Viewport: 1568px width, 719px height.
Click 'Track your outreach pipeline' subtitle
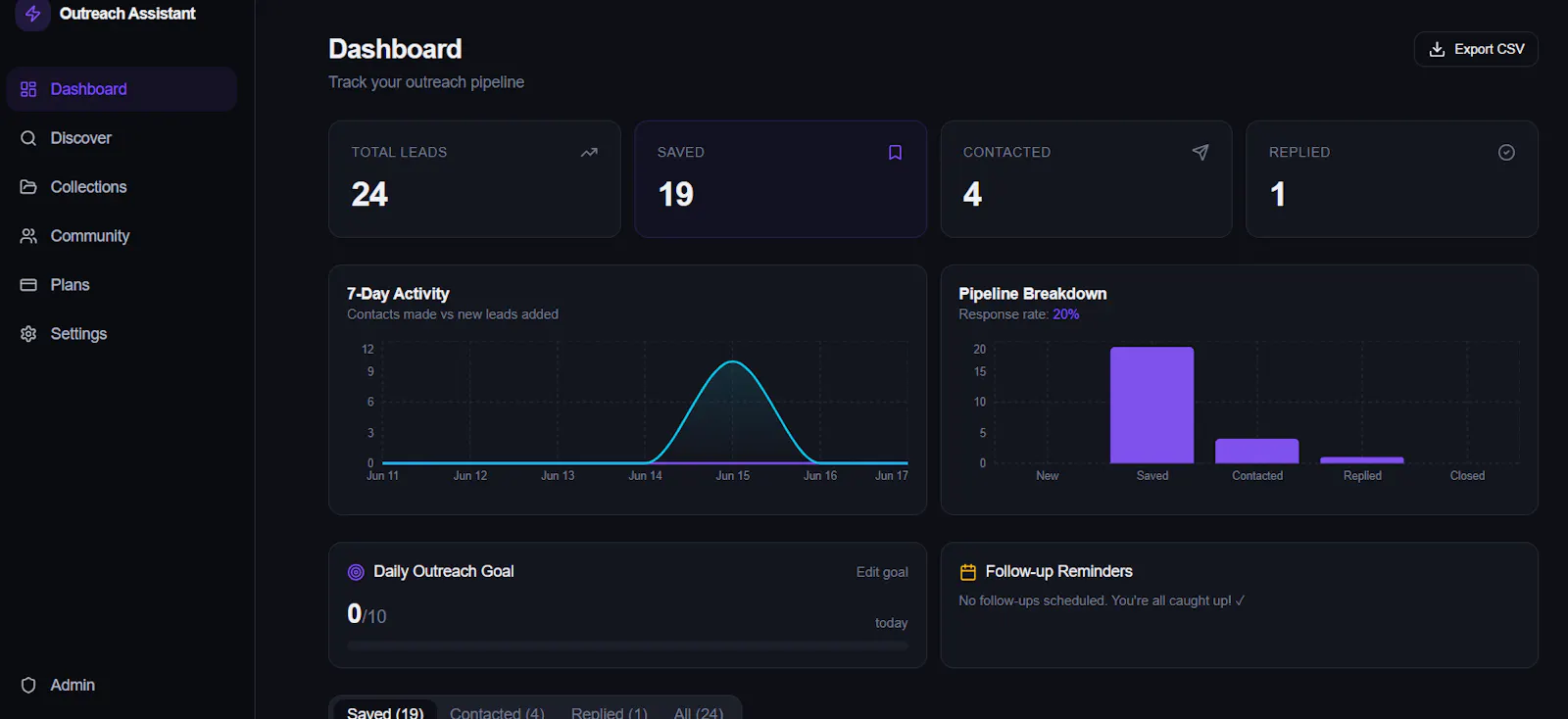[x=426, y=82]
